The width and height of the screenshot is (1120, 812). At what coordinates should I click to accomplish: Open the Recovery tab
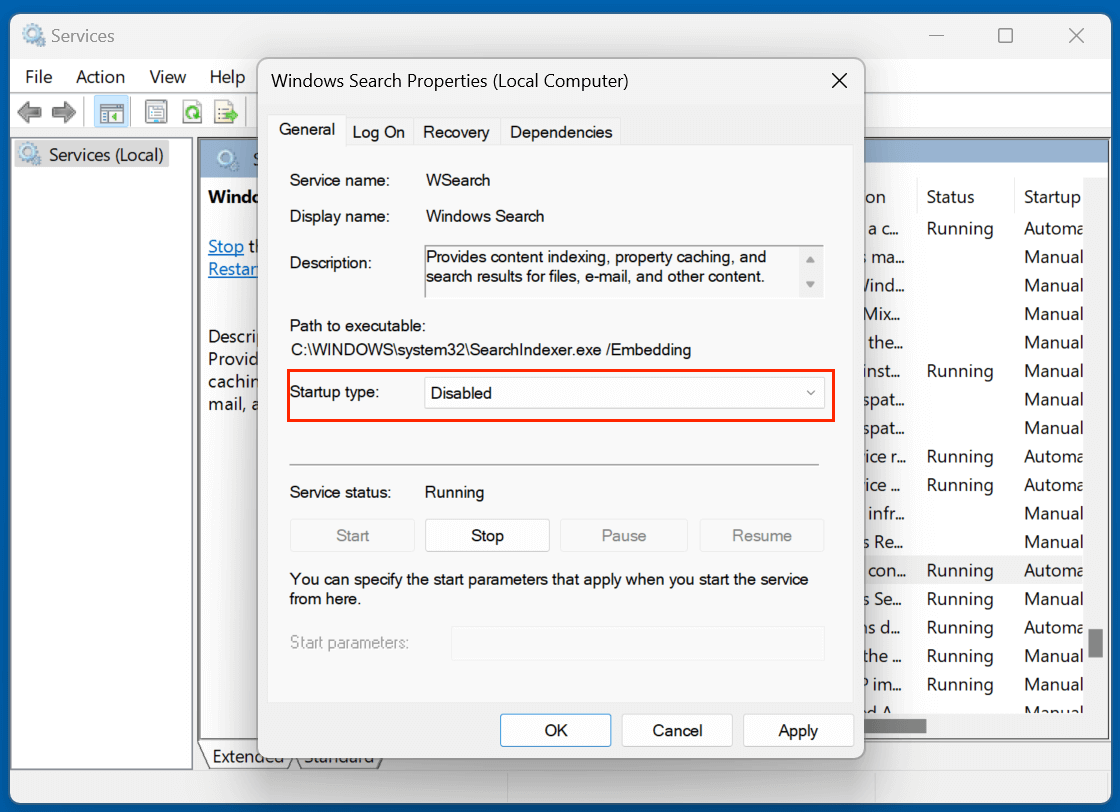(456, 131)
